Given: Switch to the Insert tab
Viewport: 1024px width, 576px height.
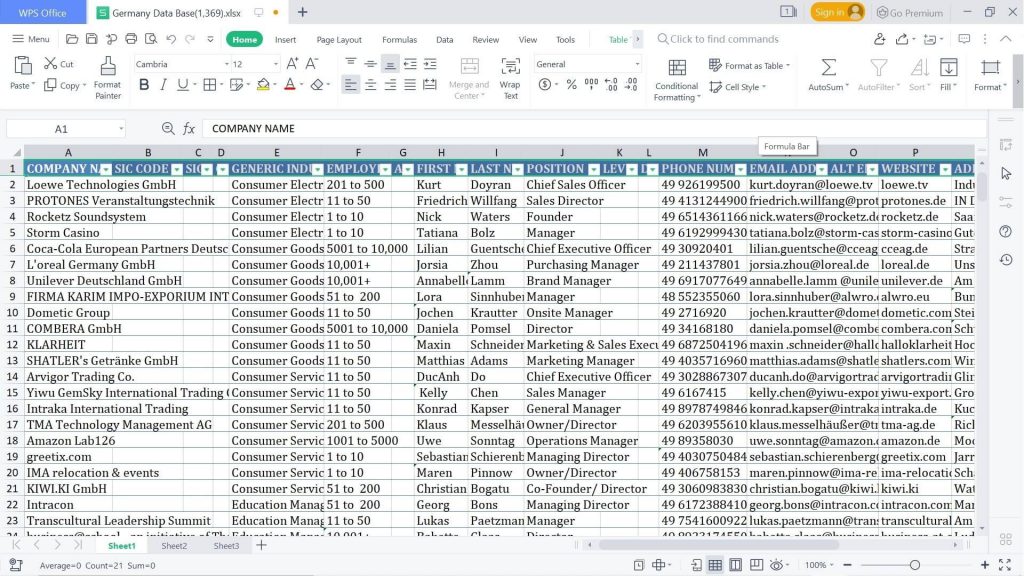Looking at the screenshot, I should 285,39.
